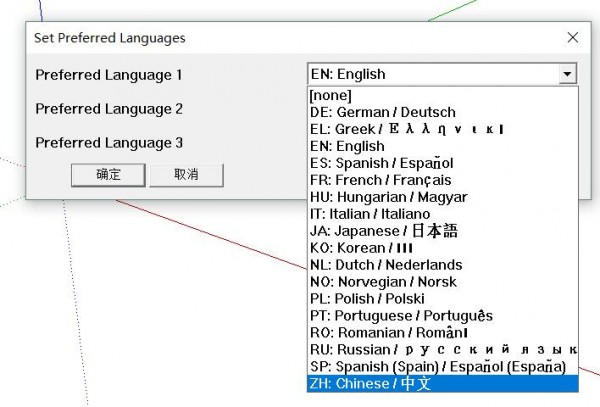Choose EN: English in the list
The image size is (600, 407).
(x=347, y=146)
